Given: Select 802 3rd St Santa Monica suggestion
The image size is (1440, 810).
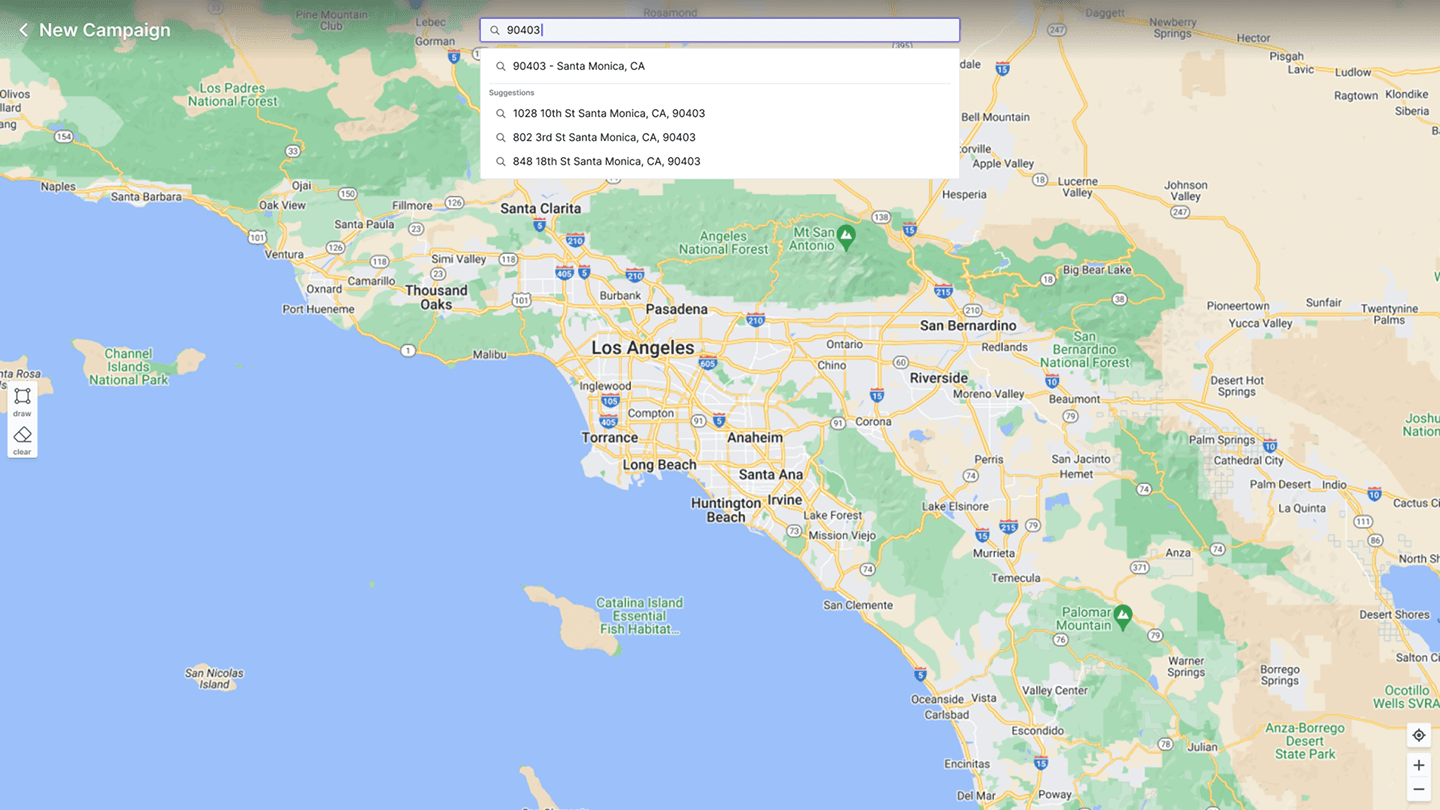Looking at the screenshot, I should [720, 137].
